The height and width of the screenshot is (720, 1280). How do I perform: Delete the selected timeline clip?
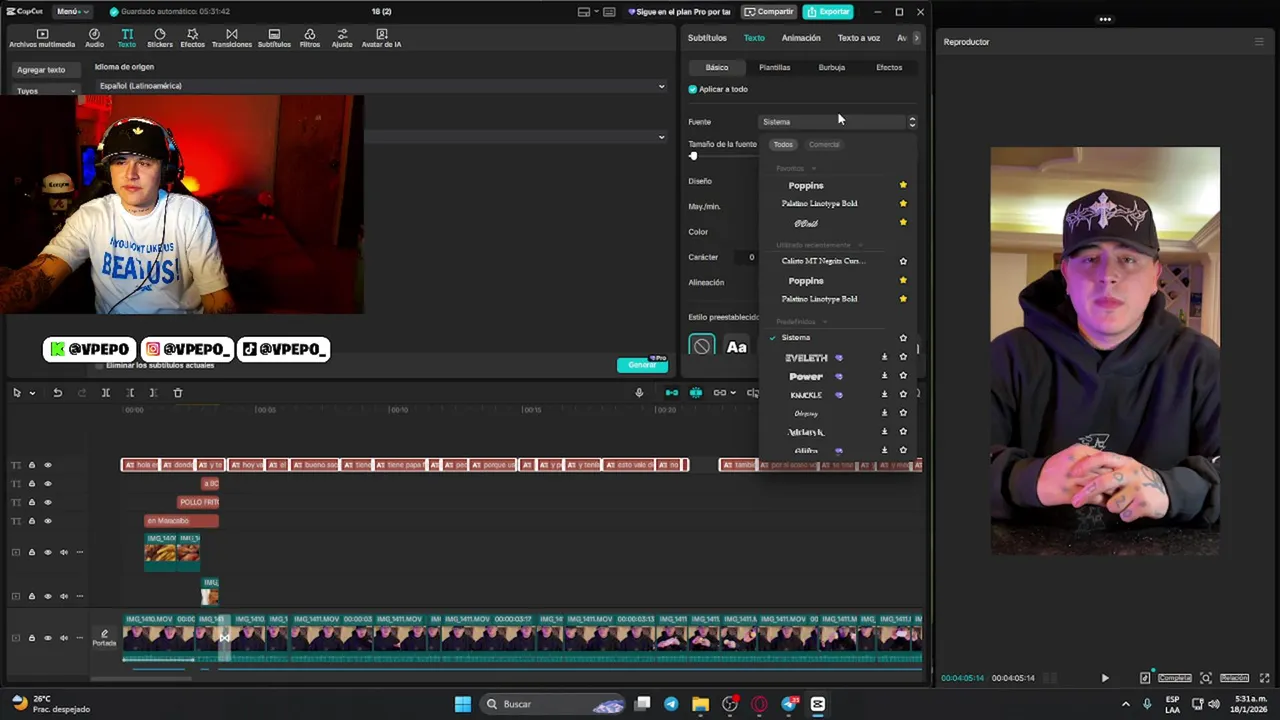click(178, 393)
